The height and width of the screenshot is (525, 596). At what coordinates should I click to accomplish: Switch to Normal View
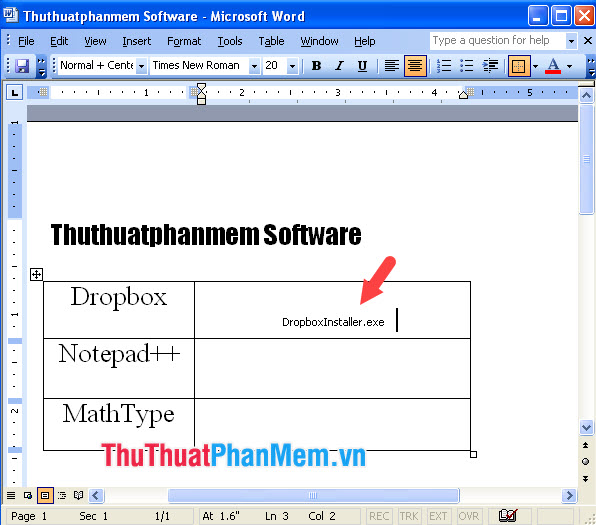coord(11,495)
